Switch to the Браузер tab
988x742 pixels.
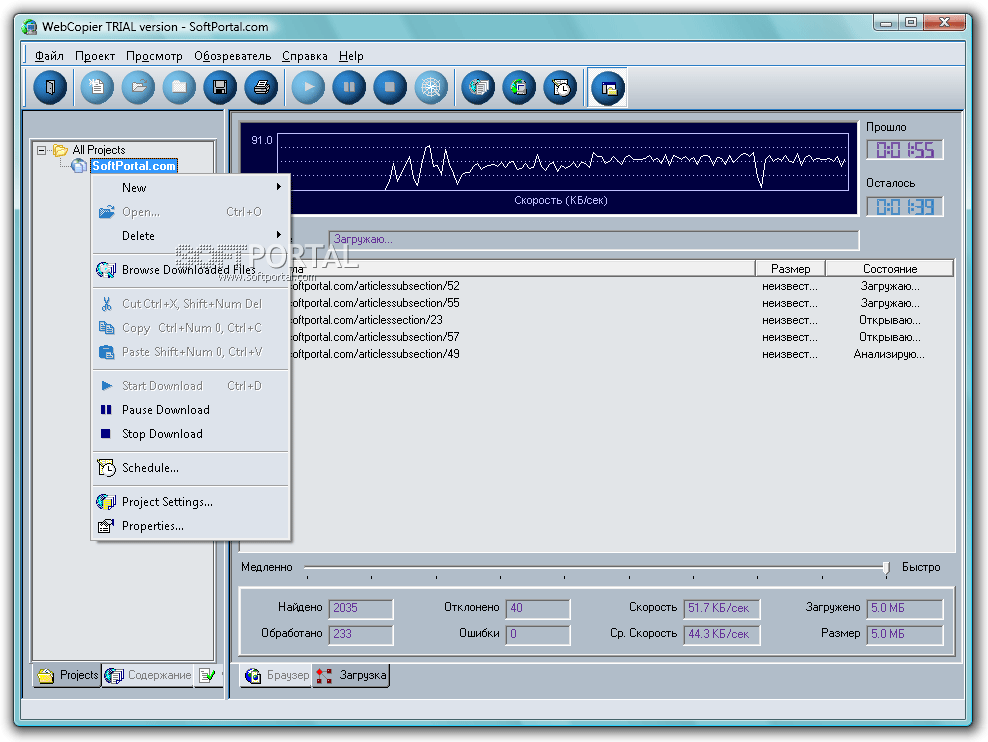[277, 676]
